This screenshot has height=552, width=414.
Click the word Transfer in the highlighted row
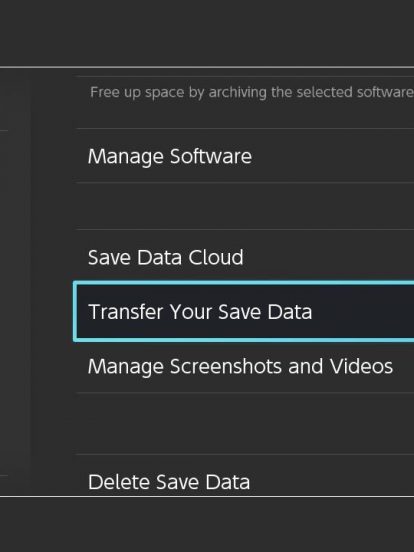coord(126,312)
